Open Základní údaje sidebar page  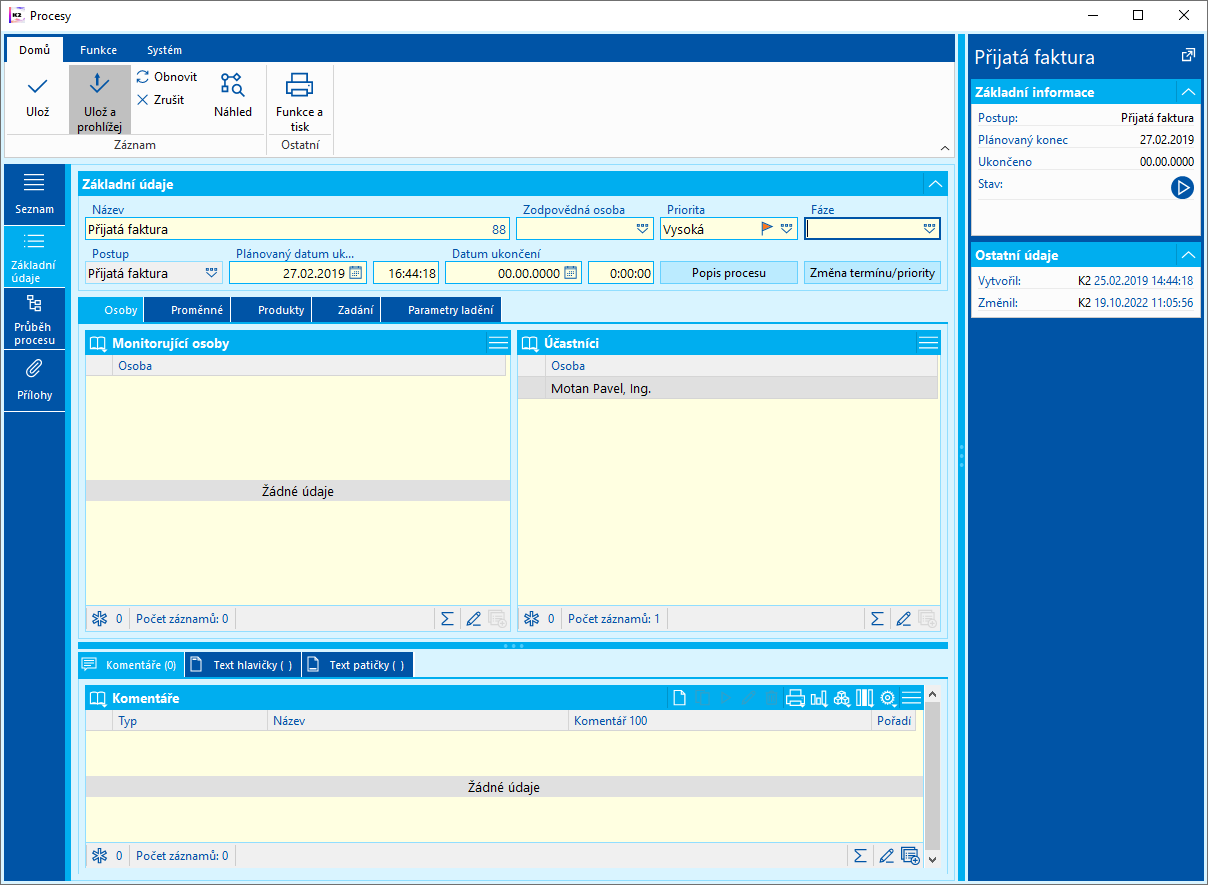tap(34, 257)
